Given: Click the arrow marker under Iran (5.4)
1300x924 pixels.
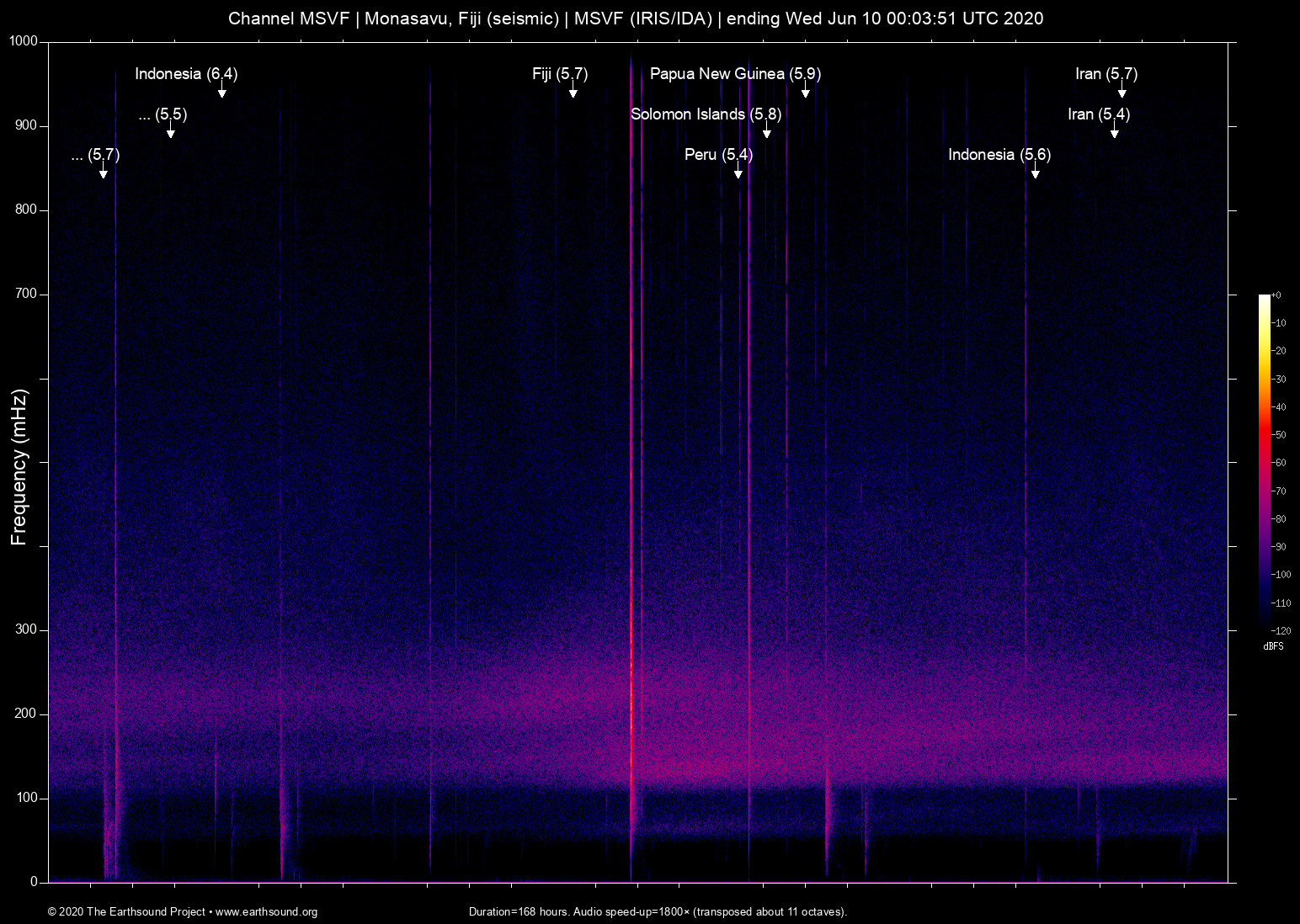Looking at the screenshot, I should coord(1114,130).
